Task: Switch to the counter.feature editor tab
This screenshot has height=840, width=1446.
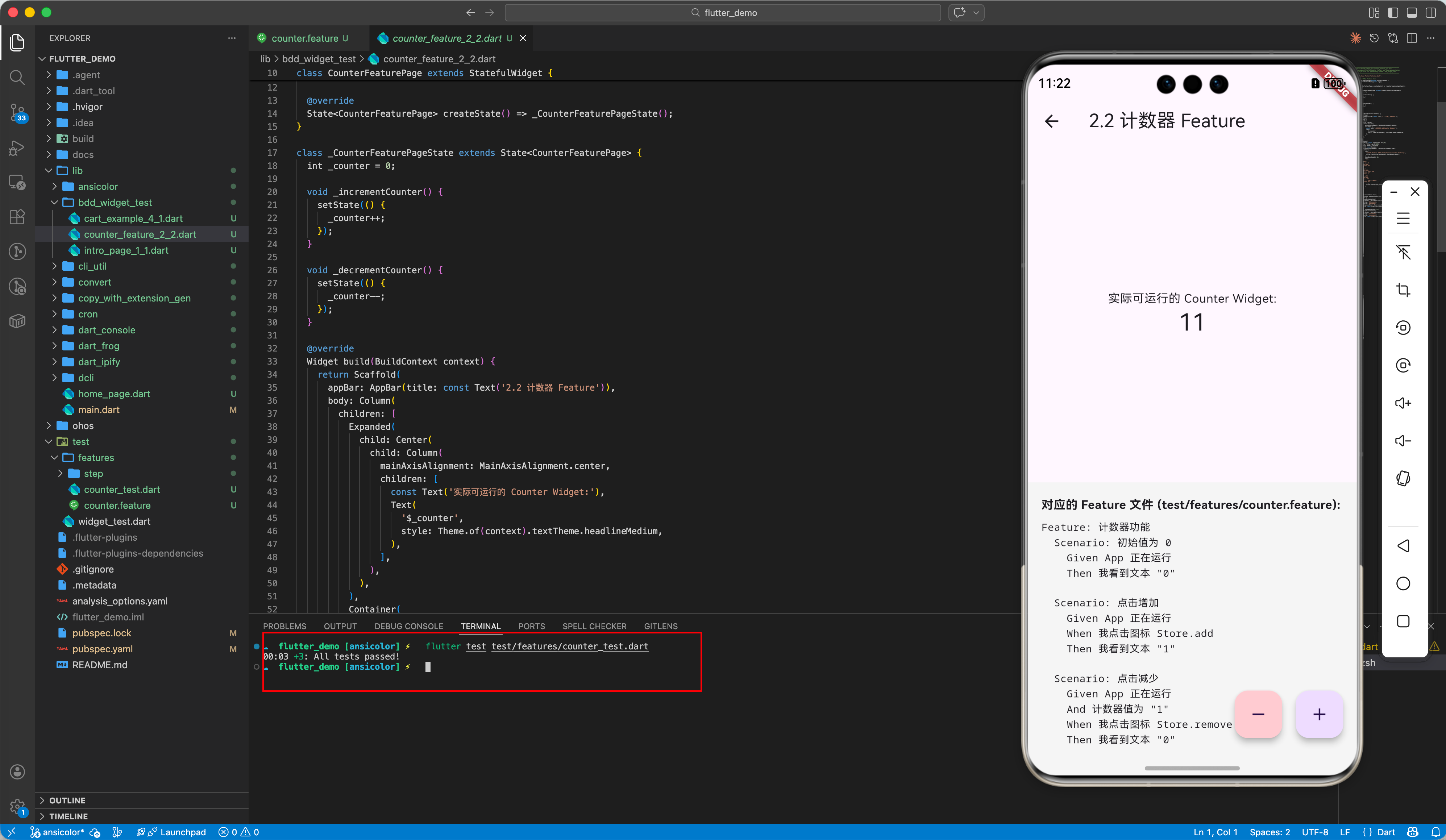Action: click(x=304, y=38)
